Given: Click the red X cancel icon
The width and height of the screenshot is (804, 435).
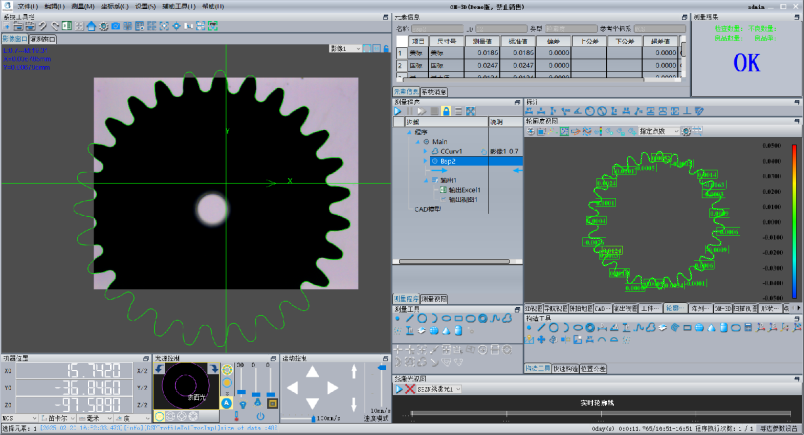Looking at the screenshot, I should (x=410, y=388).
